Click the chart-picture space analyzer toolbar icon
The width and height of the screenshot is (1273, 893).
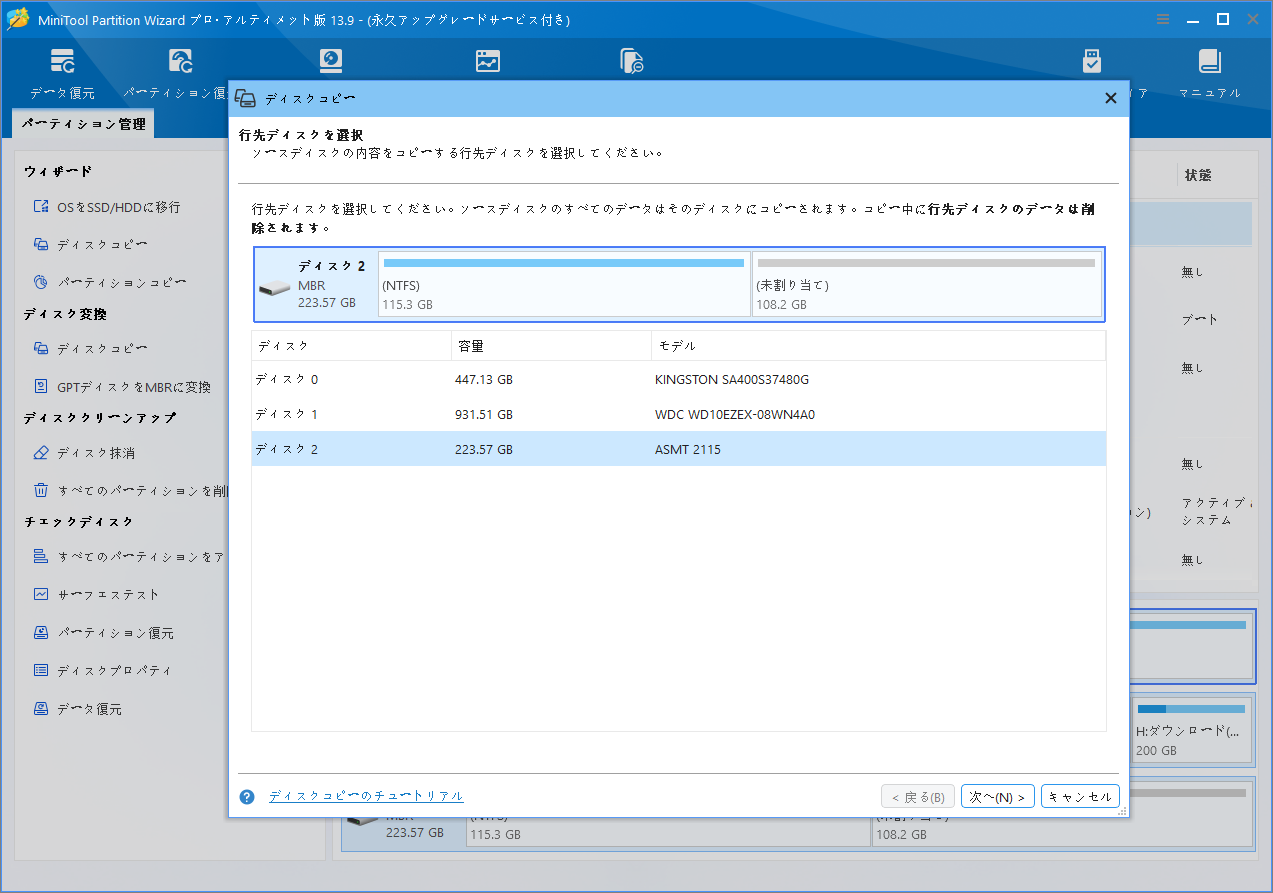tap(487, 62)
